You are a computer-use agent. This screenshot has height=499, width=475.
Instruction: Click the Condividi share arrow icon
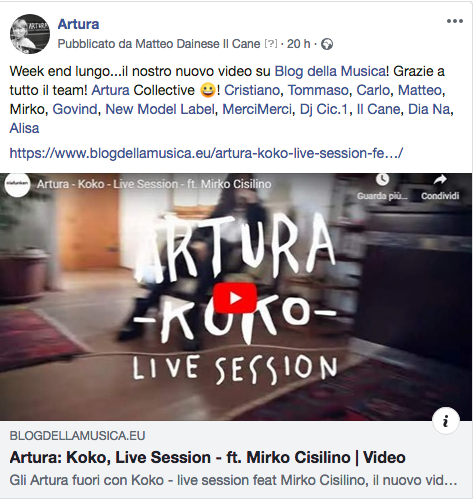tap(440, 180)
